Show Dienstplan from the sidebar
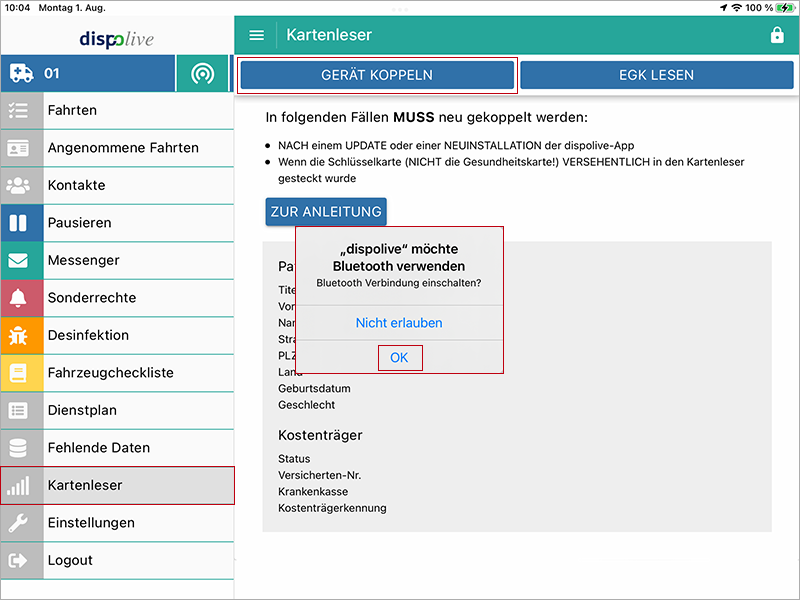The height and width of the screenshot is (600, 800). click(x=117, y=410)
